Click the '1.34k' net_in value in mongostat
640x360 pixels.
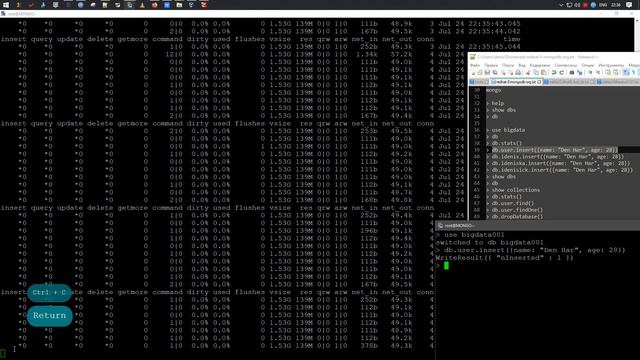pos(367,54)
